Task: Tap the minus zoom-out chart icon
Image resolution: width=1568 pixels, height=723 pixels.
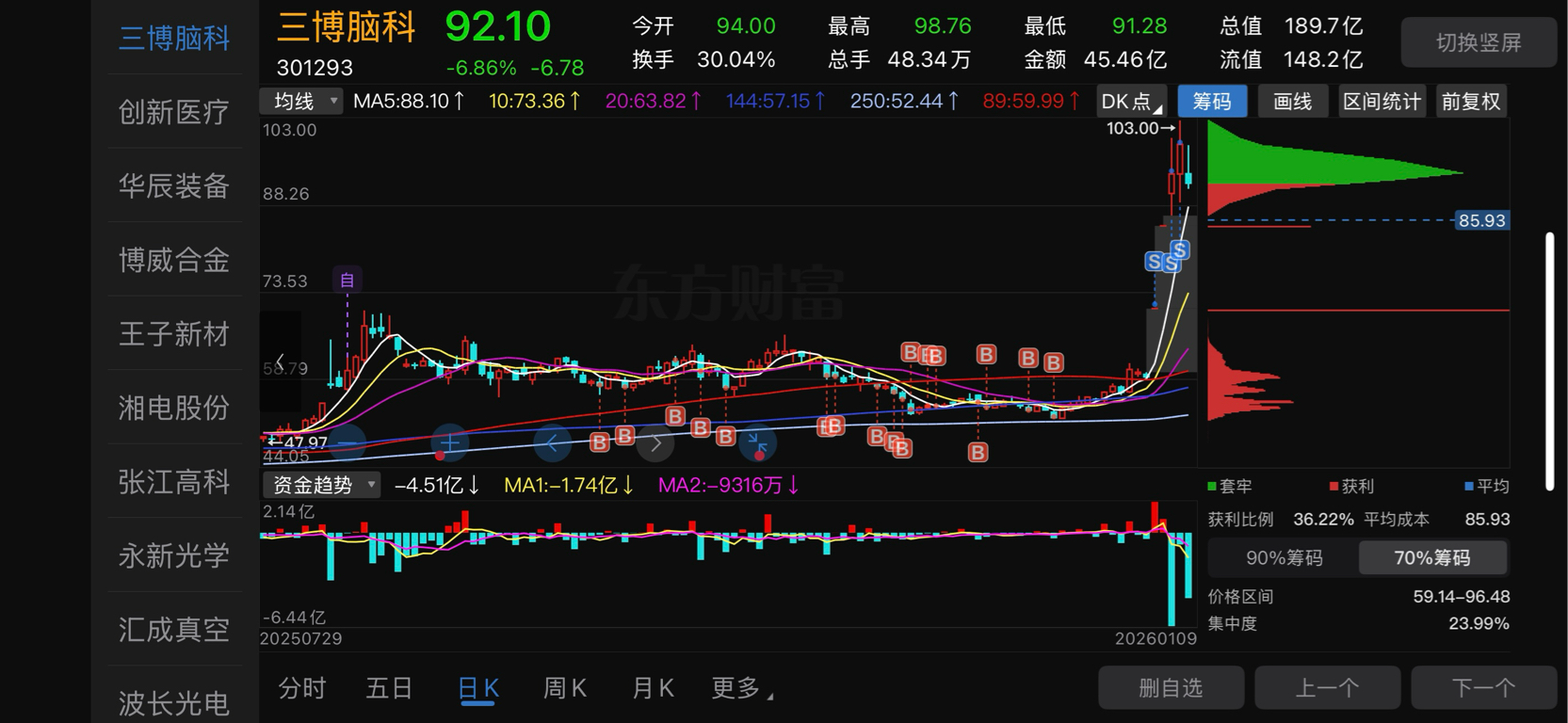Action: (x=348, y=442)
